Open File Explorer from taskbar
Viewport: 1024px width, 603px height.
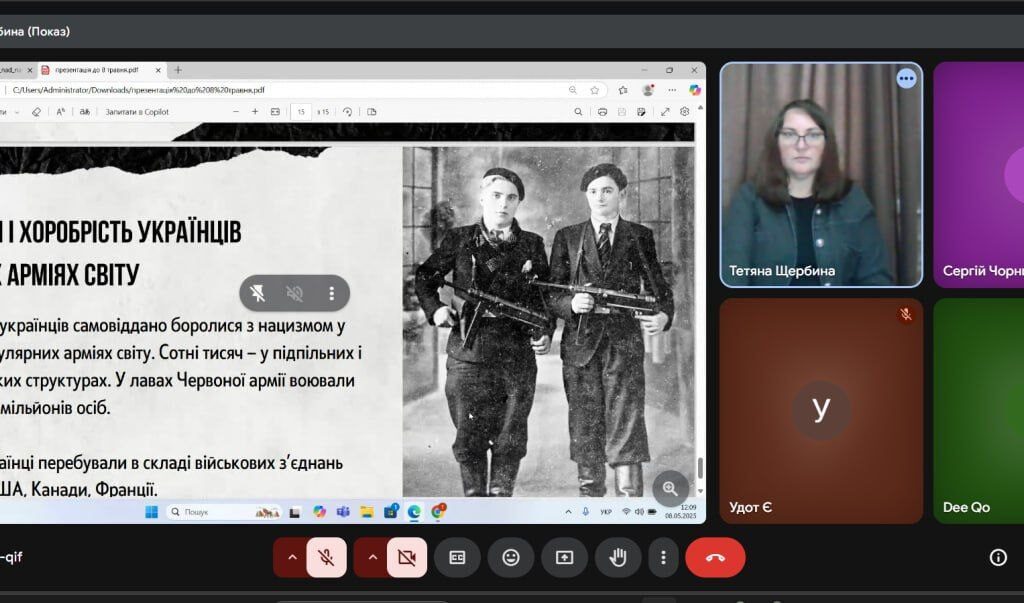[367, 512]
